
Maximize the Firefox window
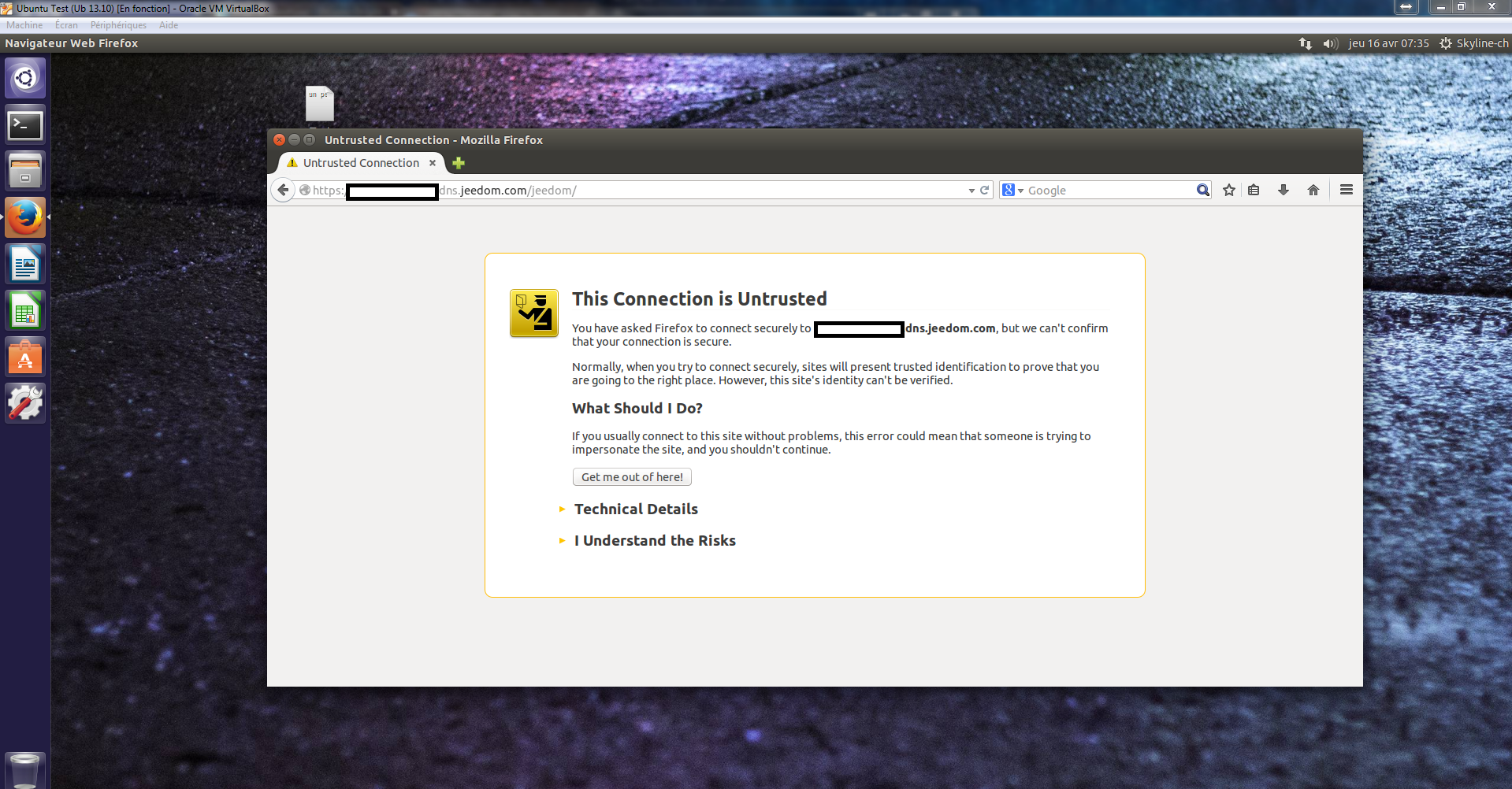(309, 139)
